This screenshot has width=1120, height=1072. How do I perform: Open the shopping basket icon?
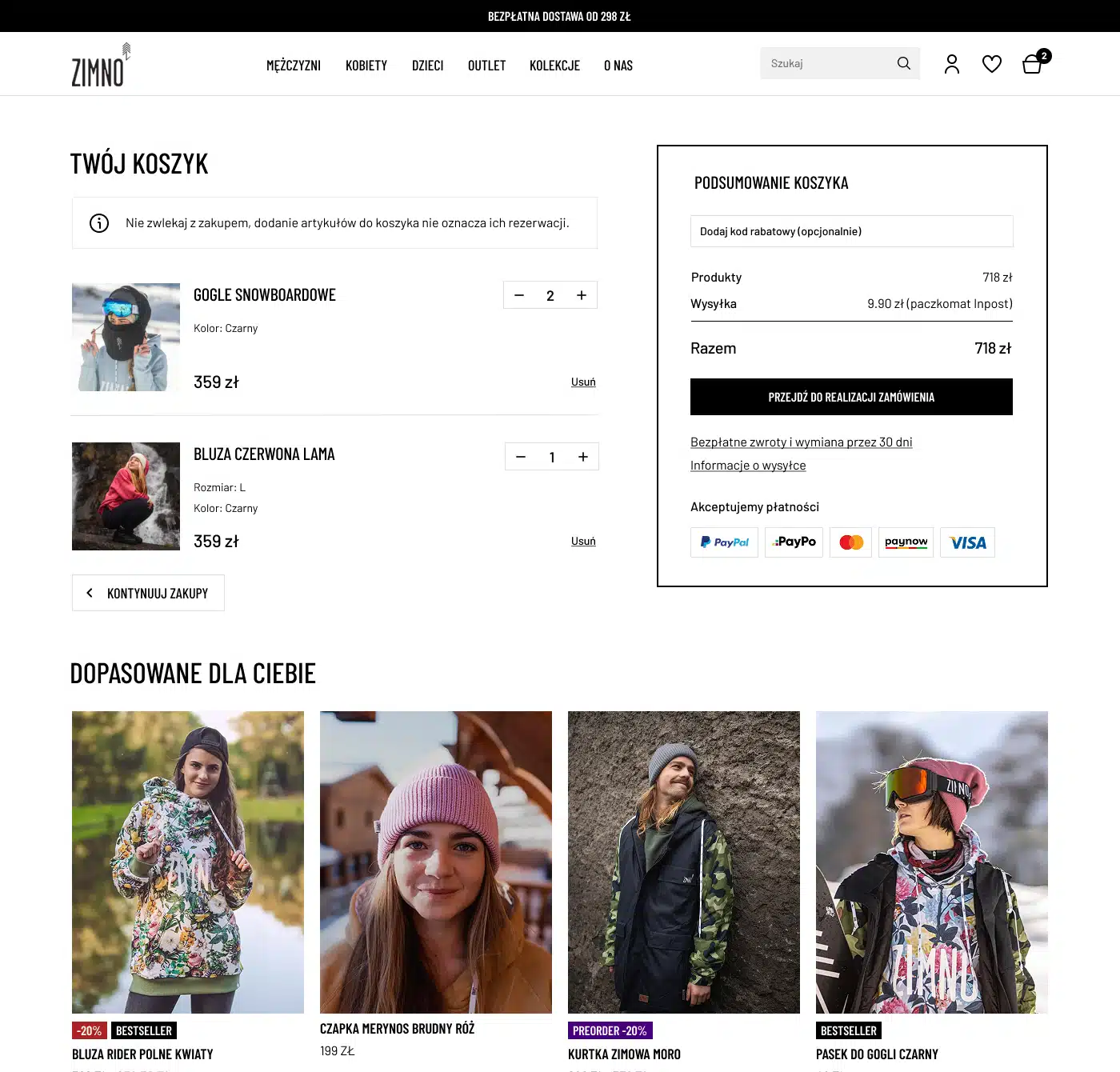tap(1032, 64)
